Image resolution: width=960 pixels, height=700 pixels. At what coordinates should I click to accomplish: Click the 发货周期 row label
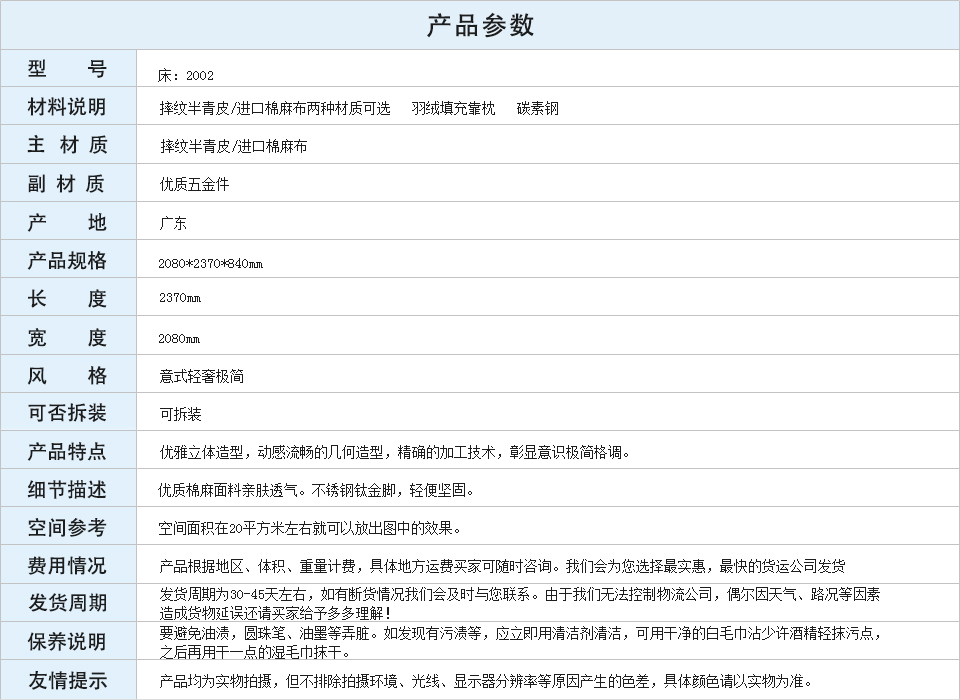click(x=67, y=604)
